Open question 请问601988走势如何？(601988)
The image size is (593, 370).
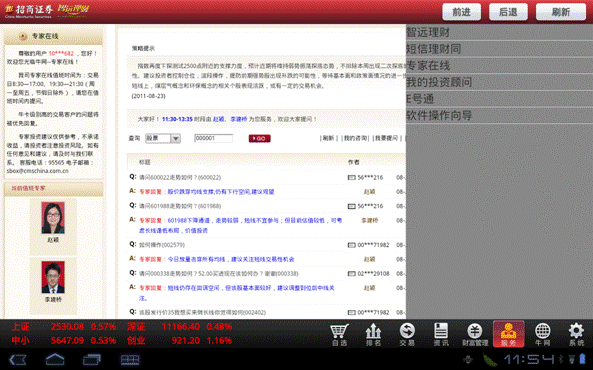coord(180,206)
